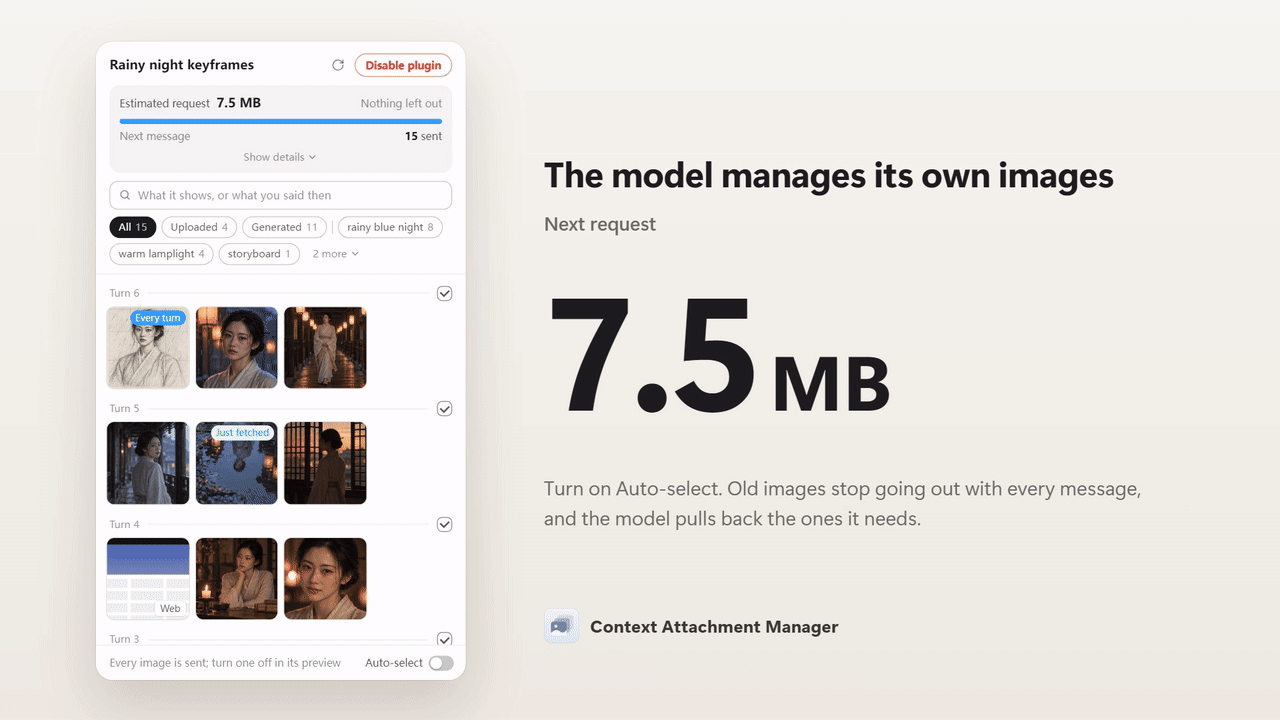Click the refresh icon beside Disable plugin
The width and height of the screenshot is (1280, 720).
tap(338, 65)
